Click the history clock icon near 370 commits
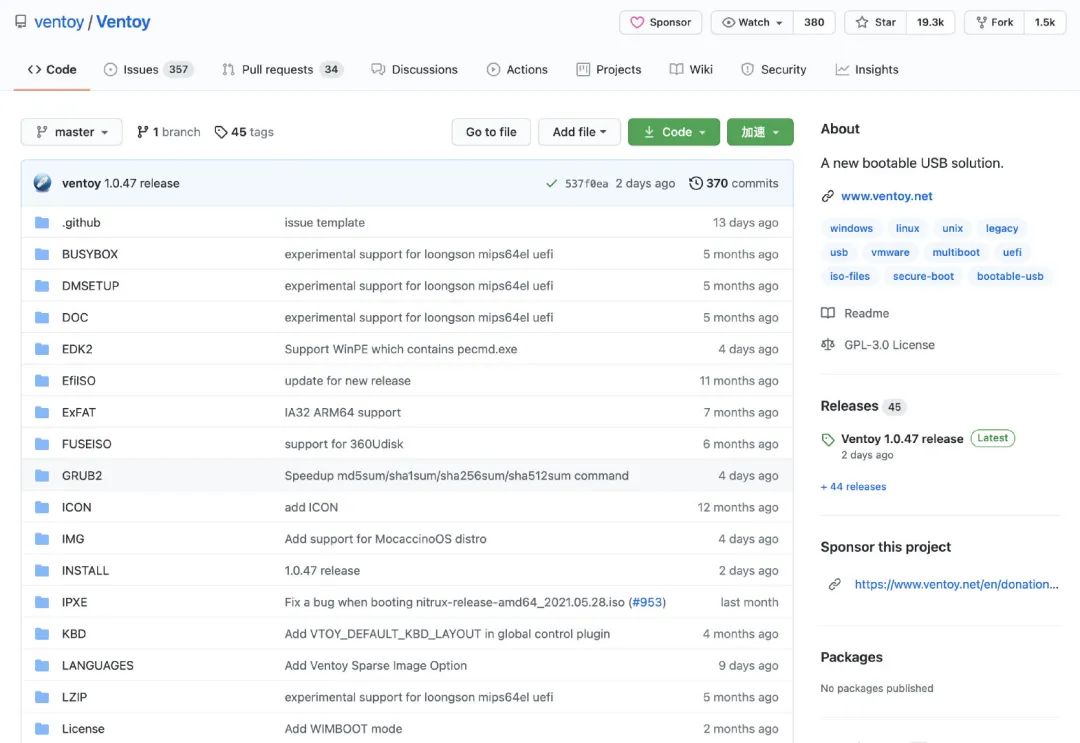This screenshot has width=1080, height=743. (696, 183)
